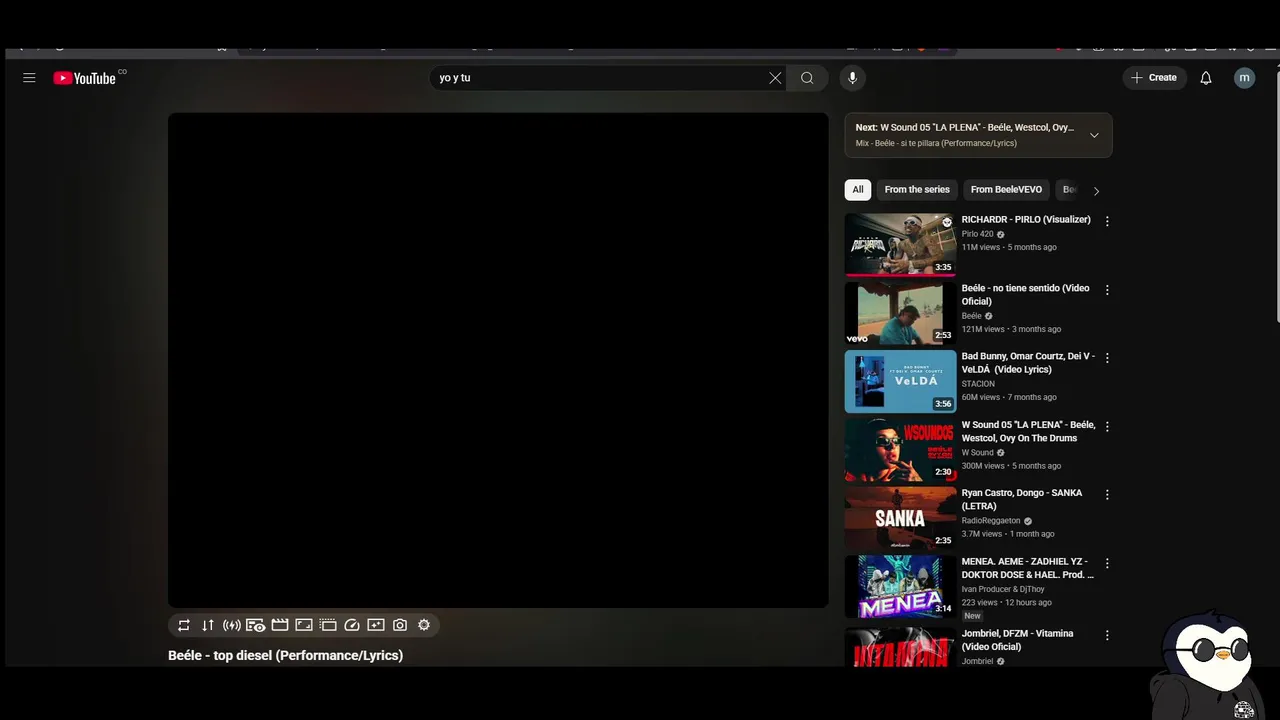
Task: Open the pop-up player icon
Action: point(328,625)
